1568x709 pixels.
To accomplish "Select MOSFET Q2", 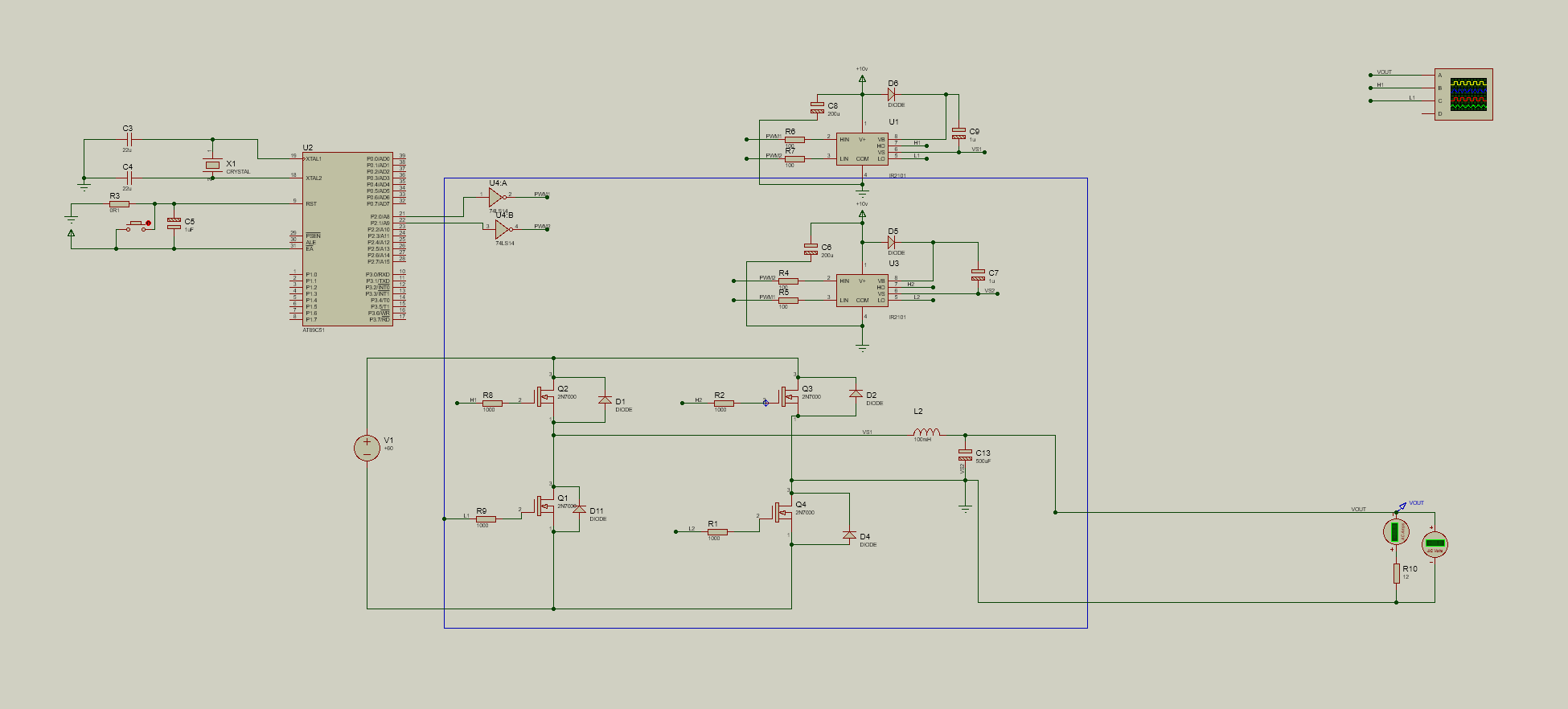I will pos(546,397).
